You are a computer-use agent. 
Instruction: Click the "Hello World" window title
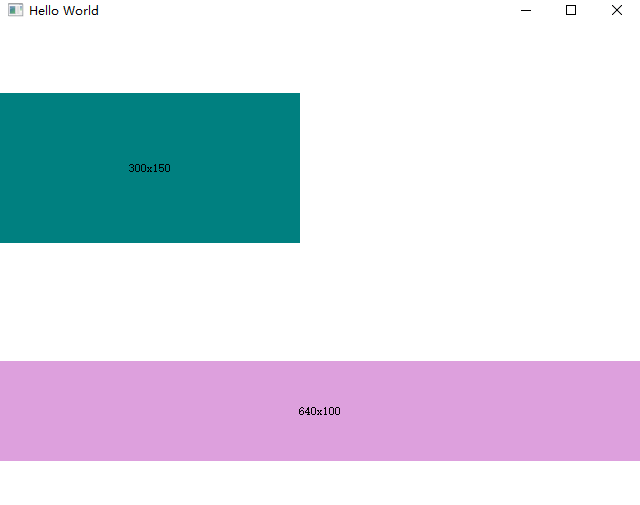pyautogui.click(x=64, y=11)
